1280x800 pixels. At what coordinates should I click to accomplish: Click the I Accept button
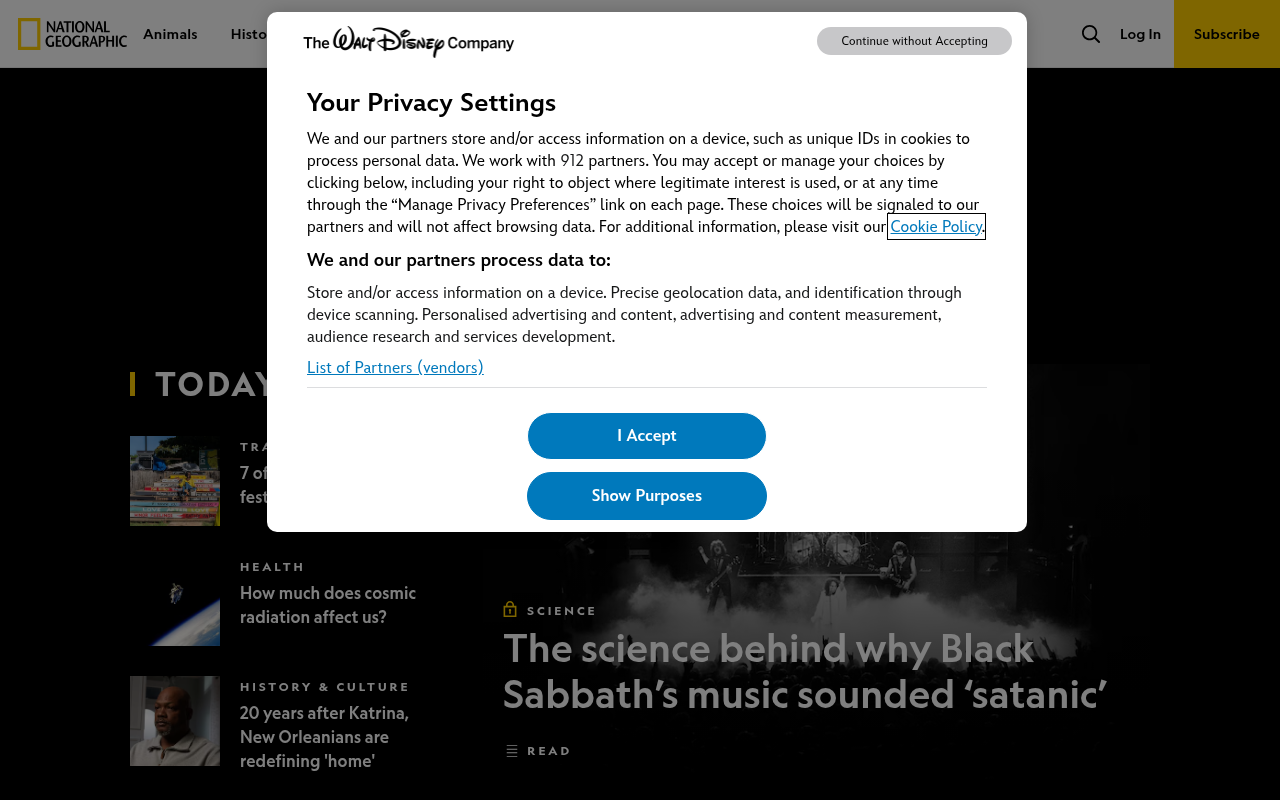[647, 436]
